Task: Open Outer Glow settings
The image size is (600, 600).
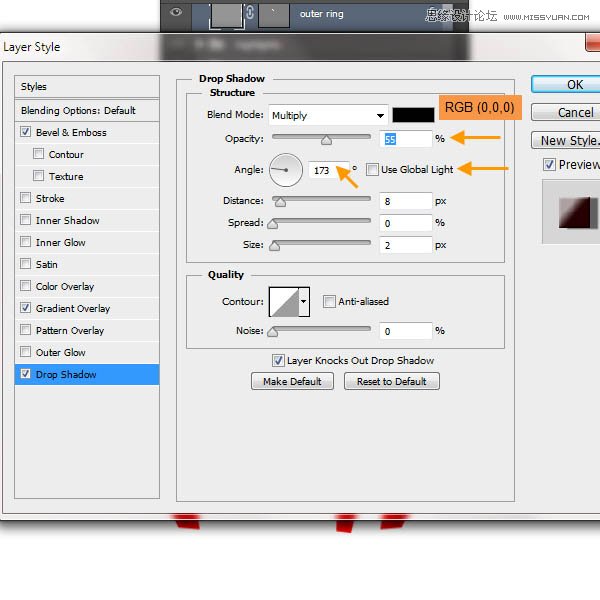Action: click(x=60, y=352)
